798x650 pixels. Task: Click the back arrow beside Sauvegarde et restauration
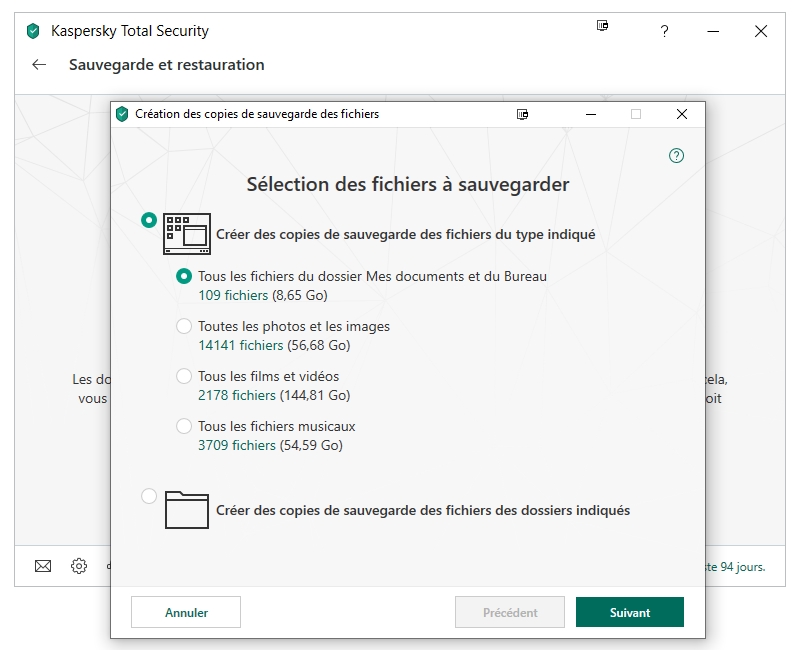tap(39, 65)
